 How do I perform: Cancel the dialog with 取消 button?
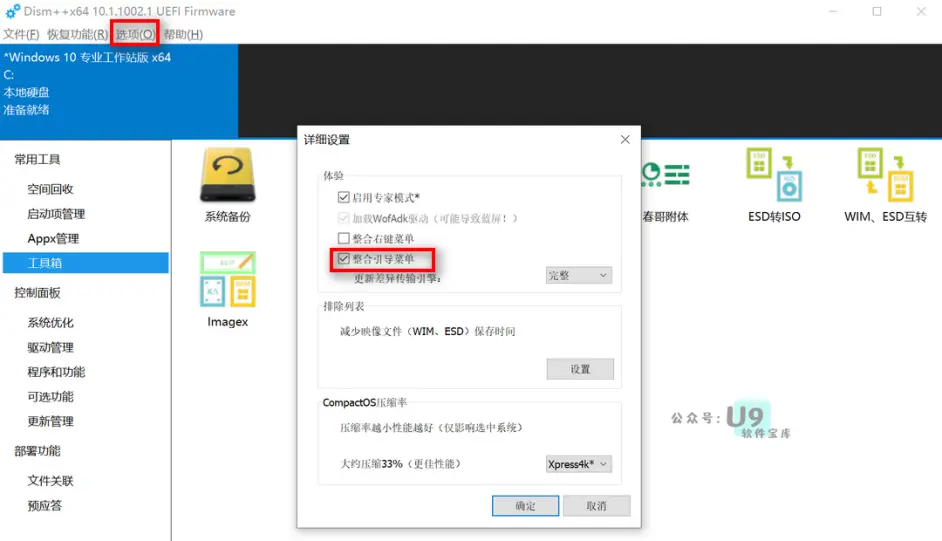click(x=596, y=506)
